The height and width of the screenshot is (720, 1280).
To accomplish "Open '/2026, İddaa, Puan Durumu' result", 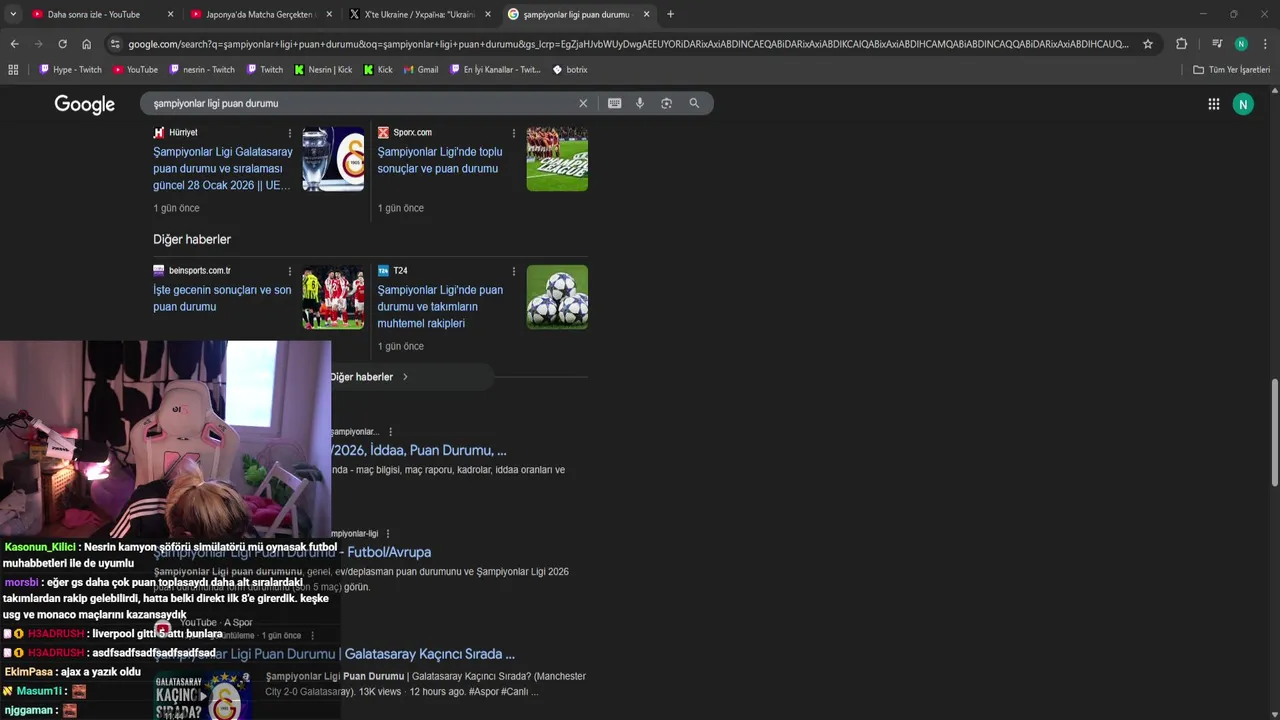I will point(419,450).
